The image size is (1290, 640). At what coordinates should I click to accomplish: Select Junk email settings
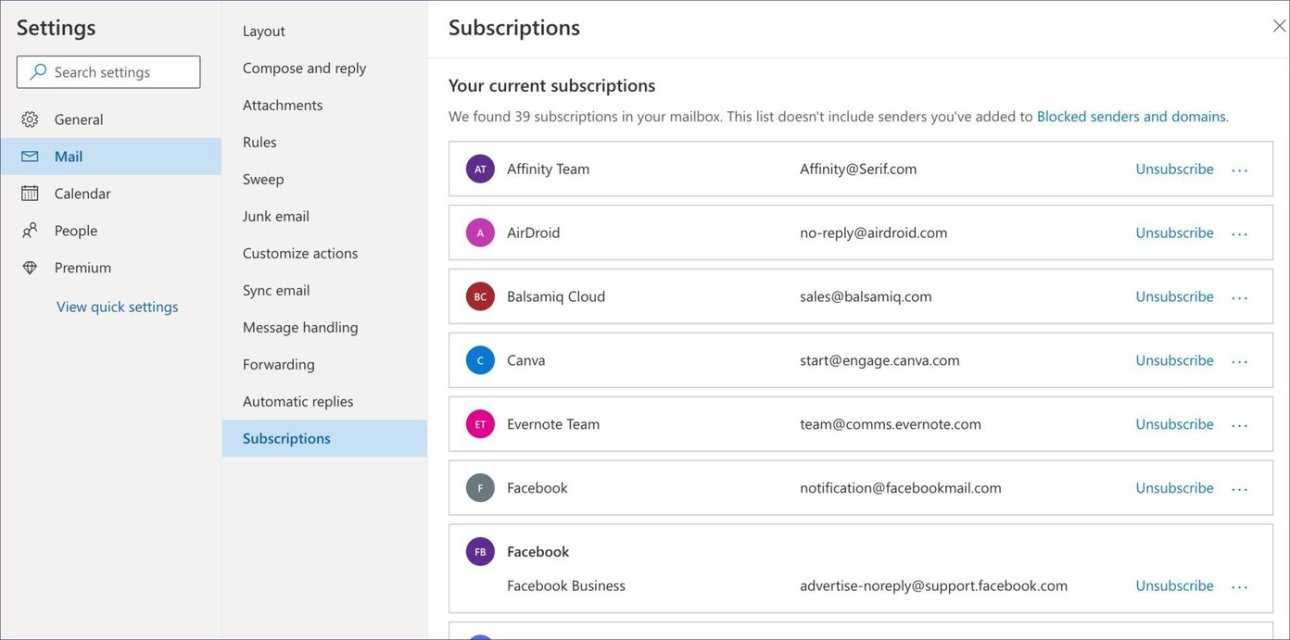[276, 216]
